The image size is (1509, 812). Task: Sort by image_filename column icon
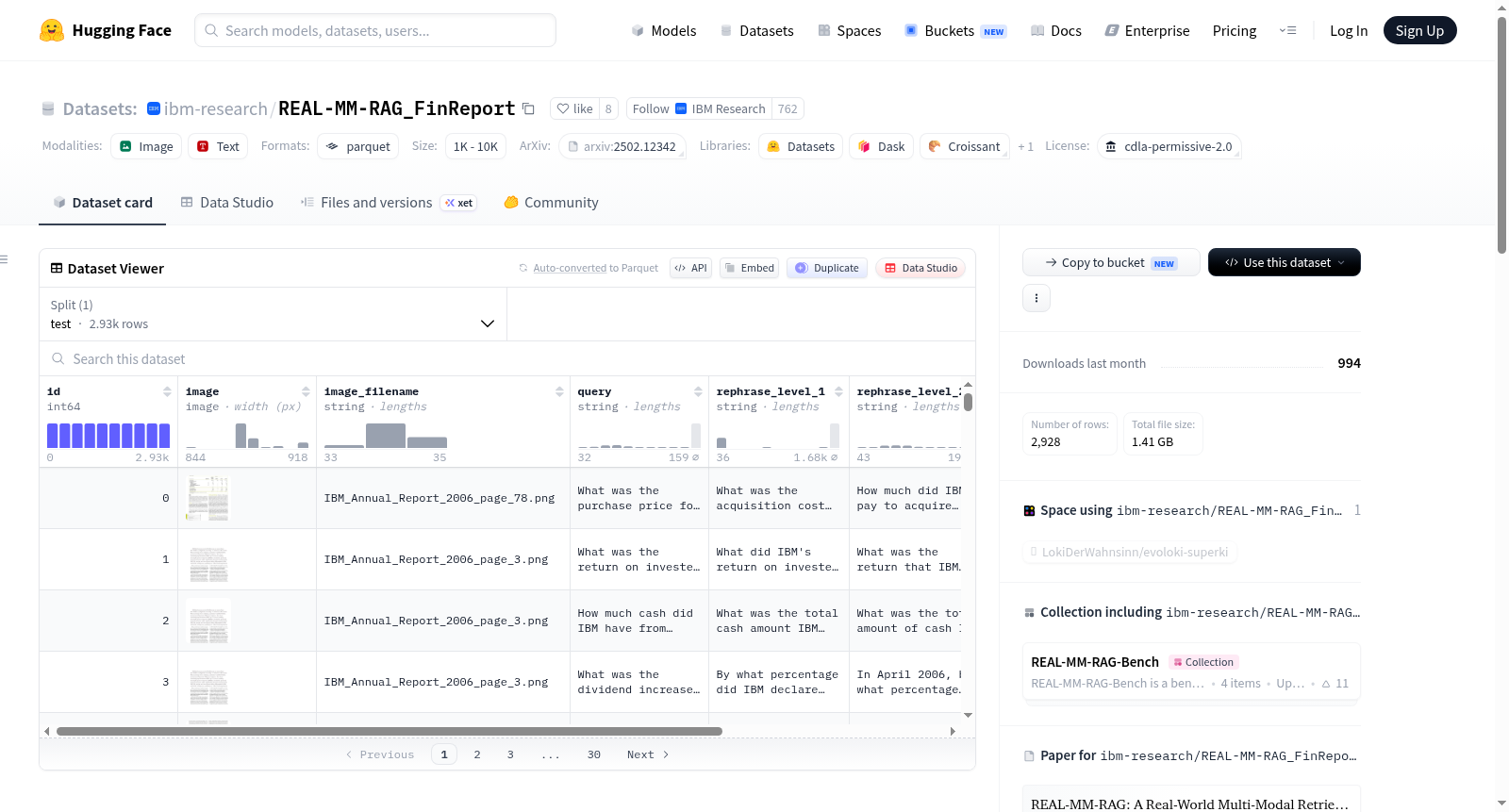tap(559, 391)
